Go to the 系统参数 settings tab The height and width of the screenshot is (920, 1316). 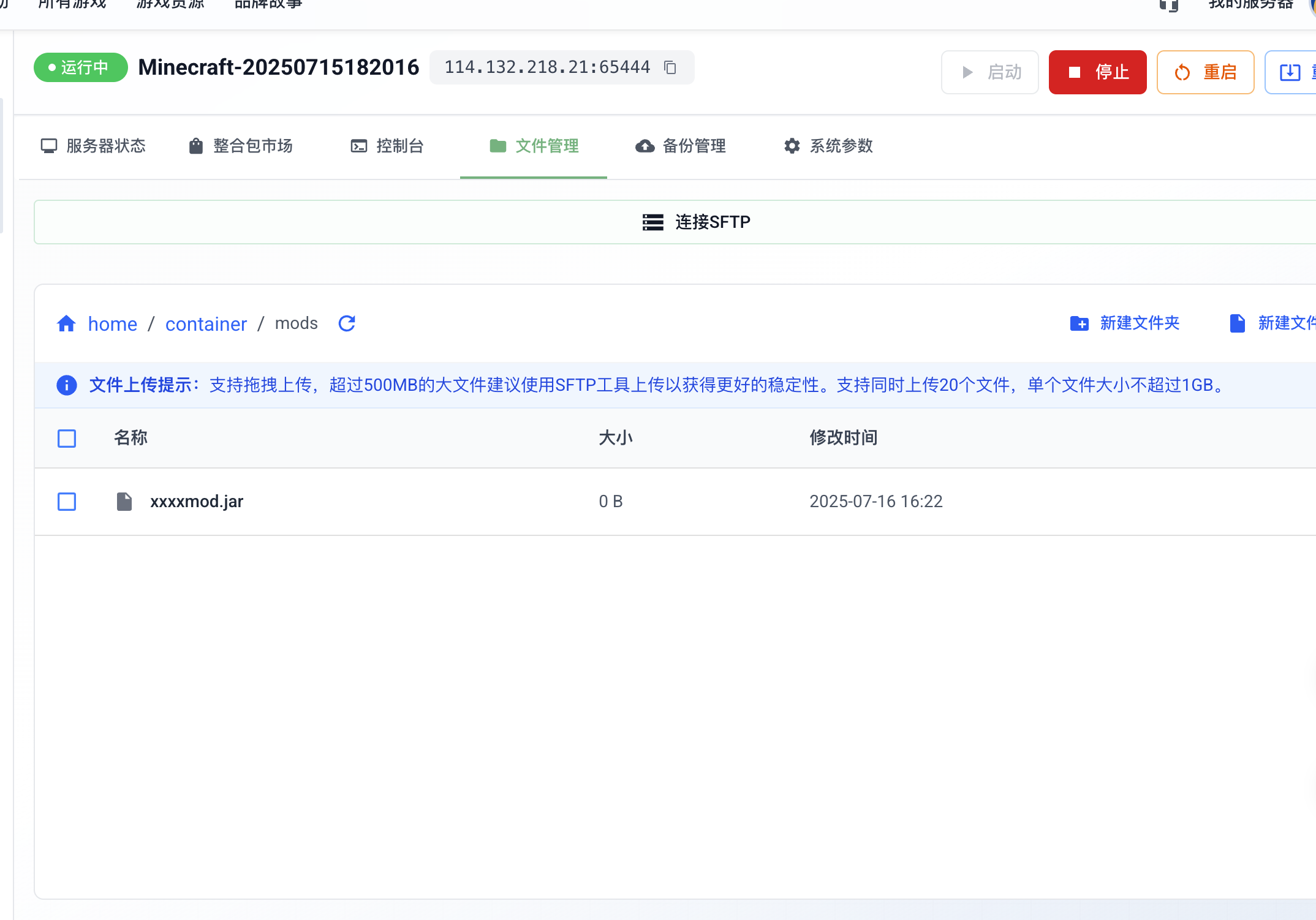click(828, 146)
